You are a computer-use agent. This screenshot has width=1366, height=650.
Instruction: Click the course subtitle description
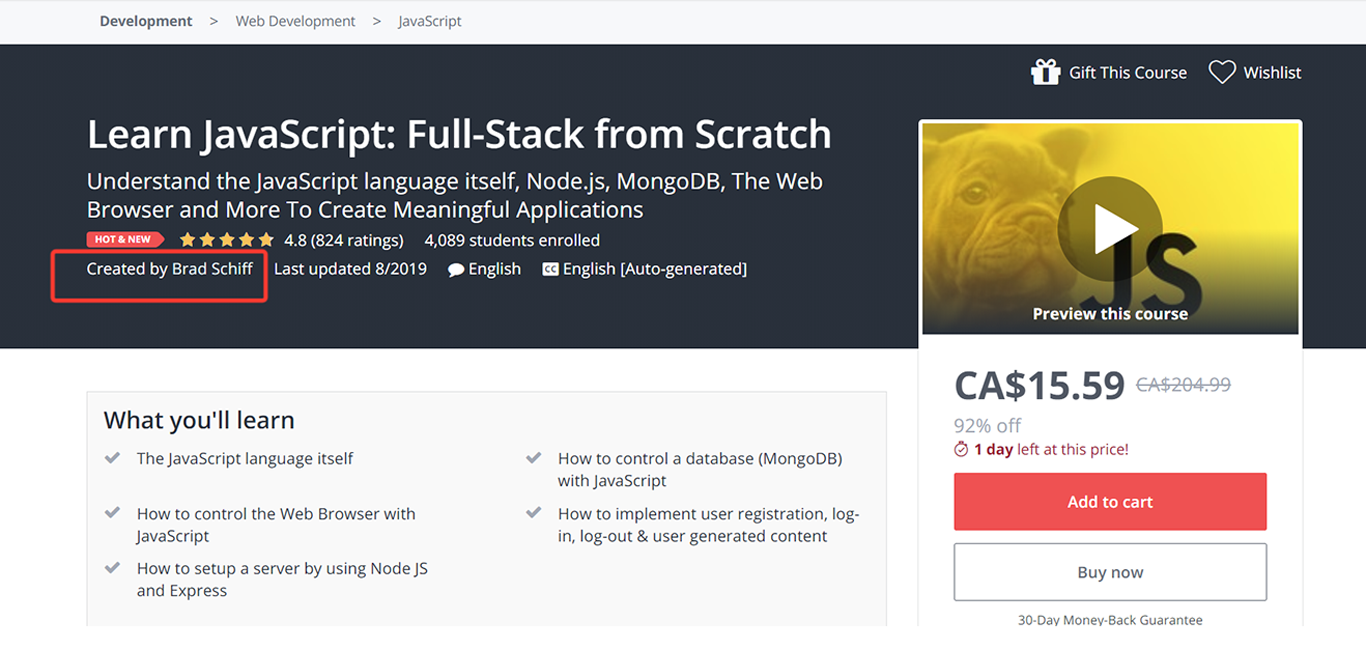(455, 196)
